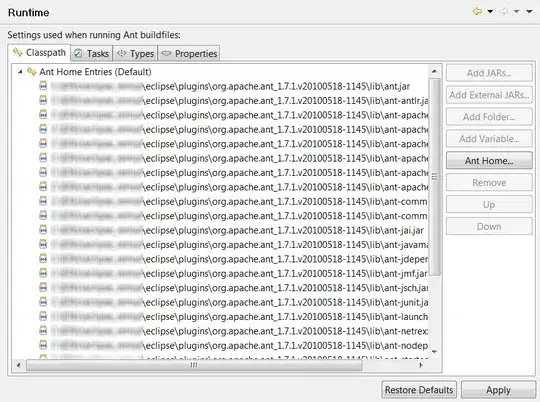Click jar icon of ant-junit entry
The height and width of the screenshot is (402, 540).
coord(43,301)
